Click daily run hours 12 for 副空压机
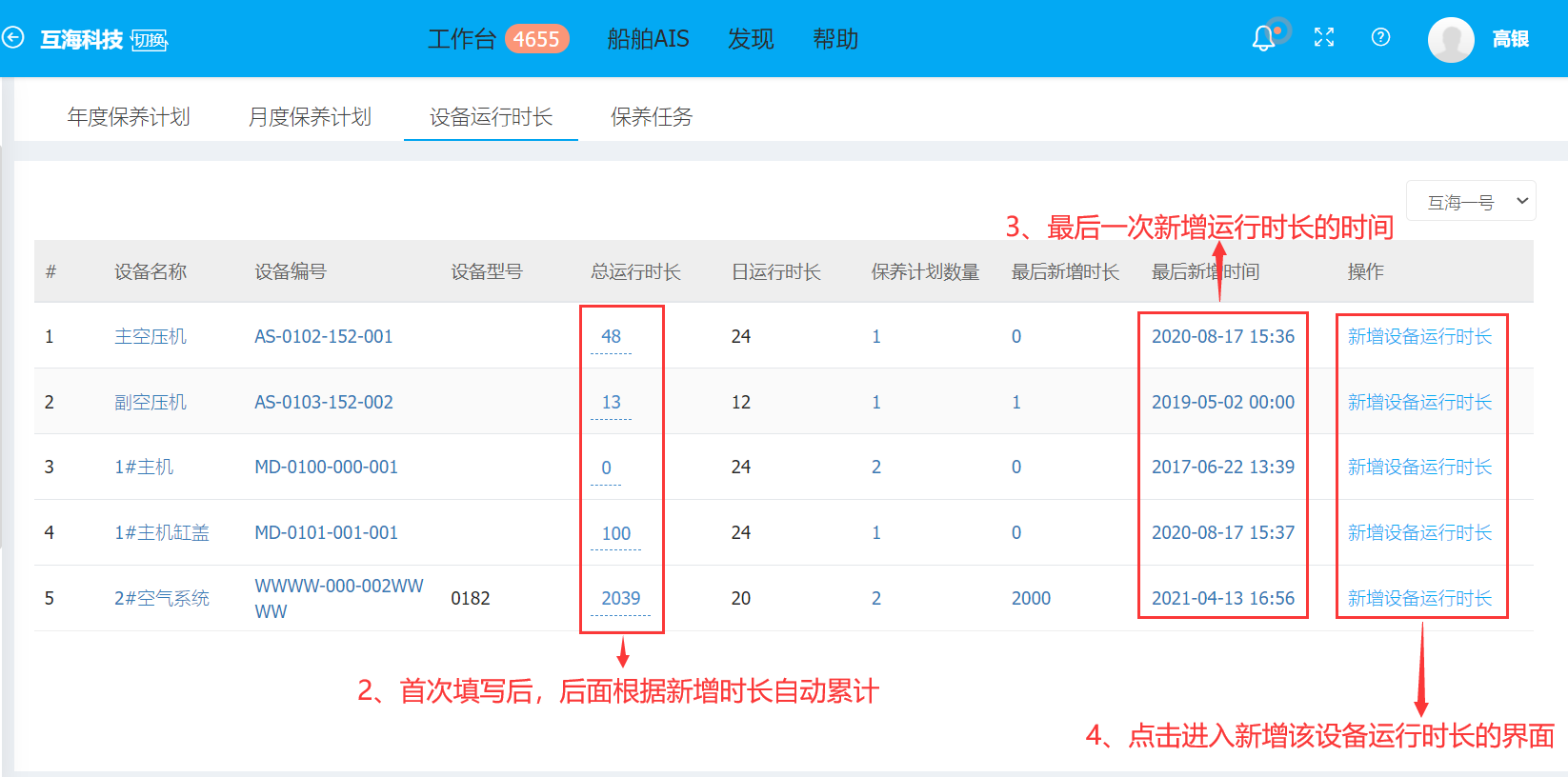The height and width of the screenshot is (777, 1568). (x=741, y=402)
